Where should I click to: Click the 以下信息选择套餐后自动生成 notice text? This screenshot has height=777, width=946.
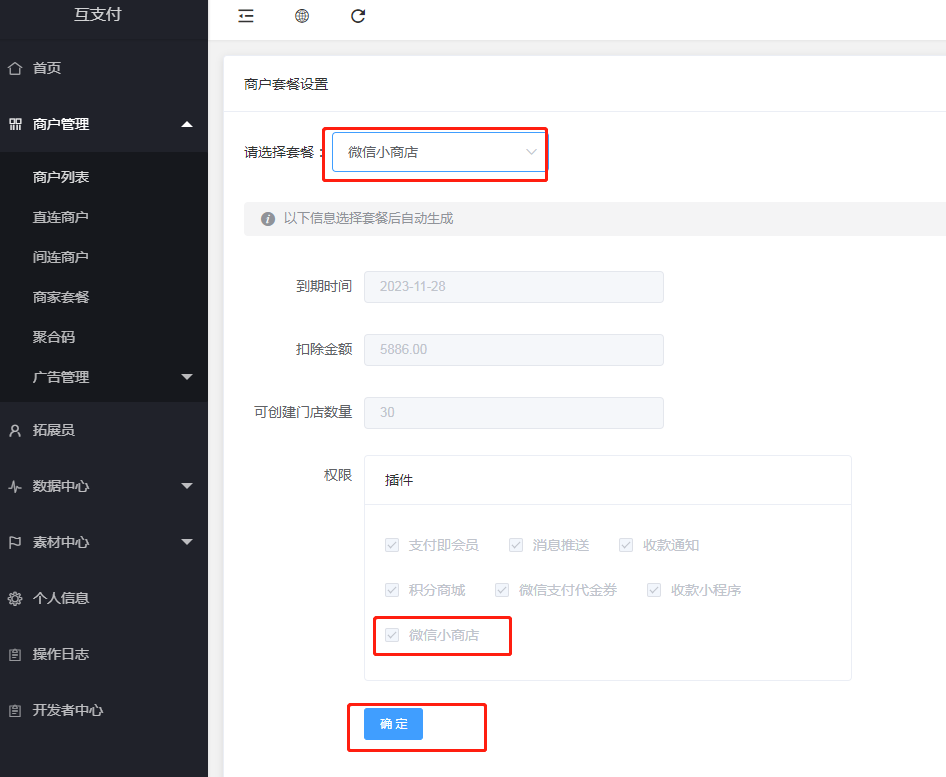tap(369, 218)
